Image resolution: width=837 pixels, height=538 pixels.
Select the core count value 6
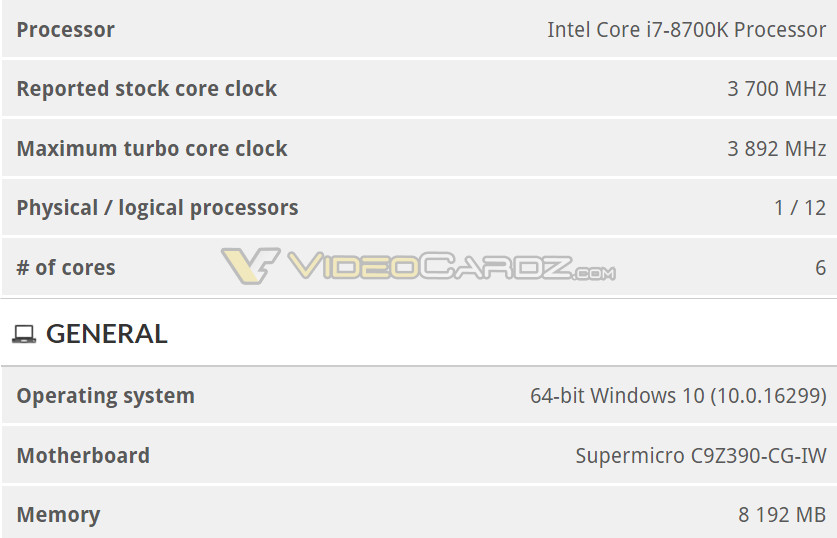[x=820, y=268]
